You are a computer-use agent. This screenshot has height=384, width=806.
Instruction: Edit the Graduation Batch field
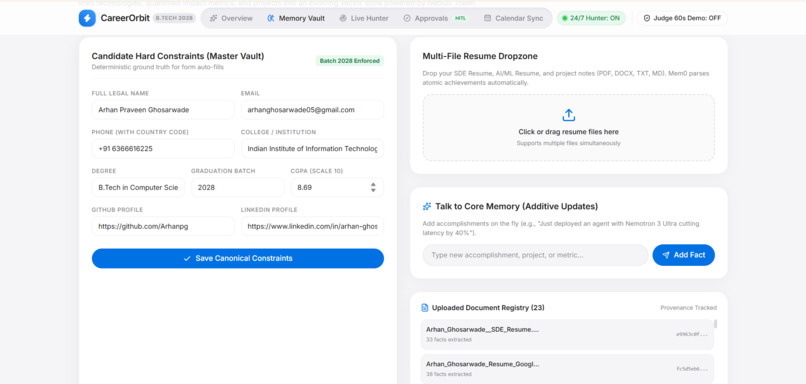click(x=237, y=188)
